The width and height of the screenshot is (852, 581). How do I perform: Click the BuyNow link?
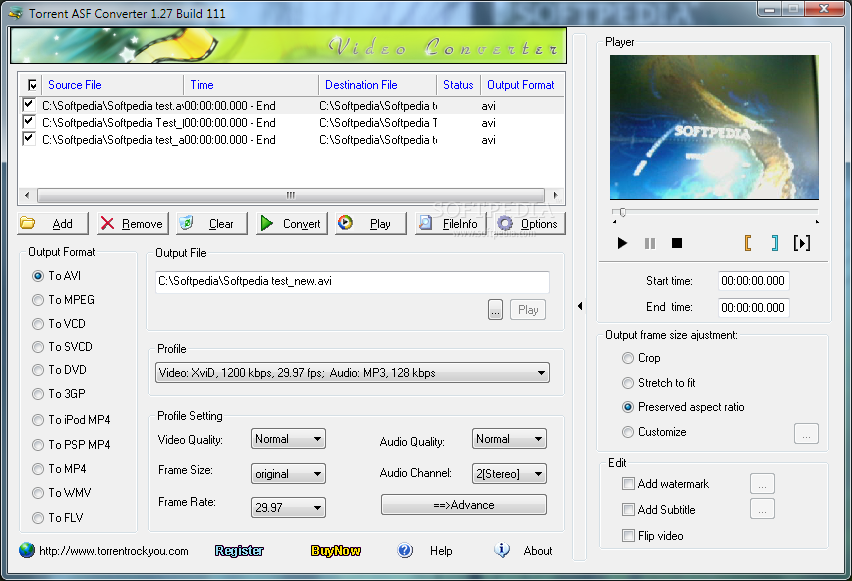(x=336, y=551)
